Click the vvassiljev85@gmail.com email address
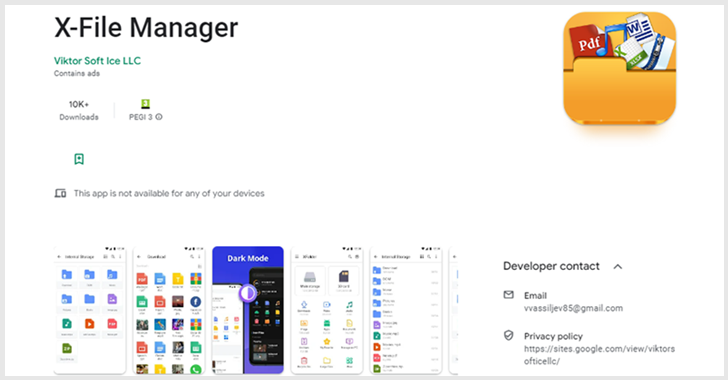This screenshot has width=728, height=380. (x=573, y=308)
